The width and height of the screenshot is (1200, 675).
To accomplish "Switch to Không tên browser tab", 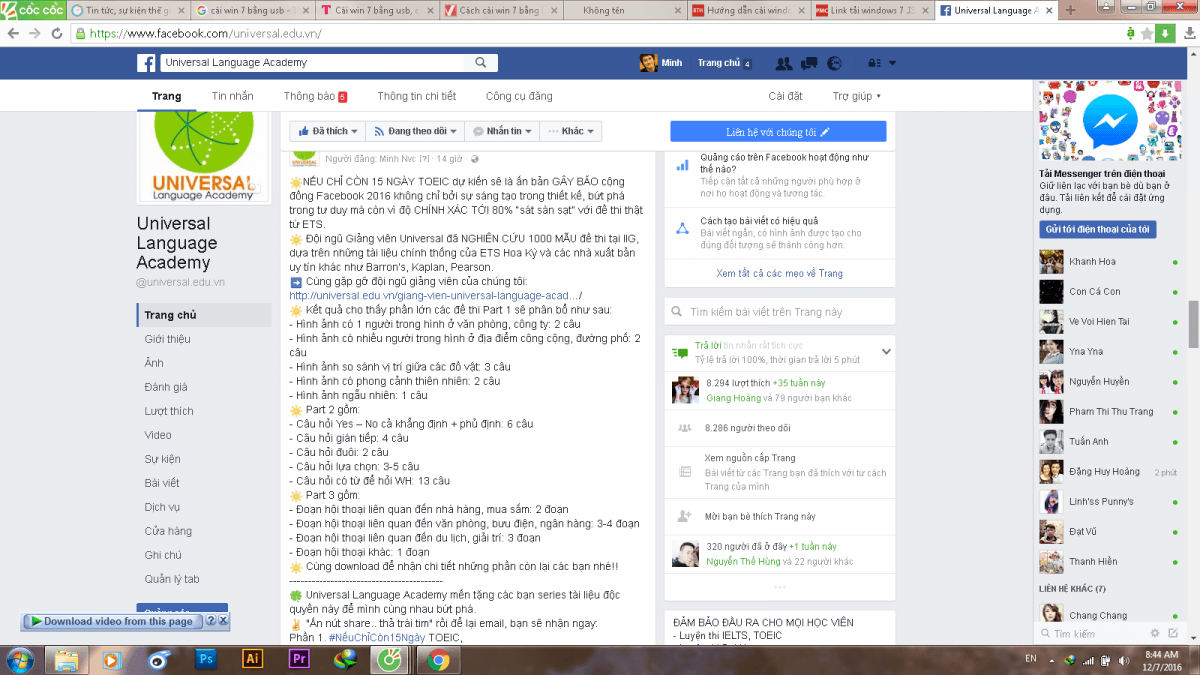I will coord(622,10).
